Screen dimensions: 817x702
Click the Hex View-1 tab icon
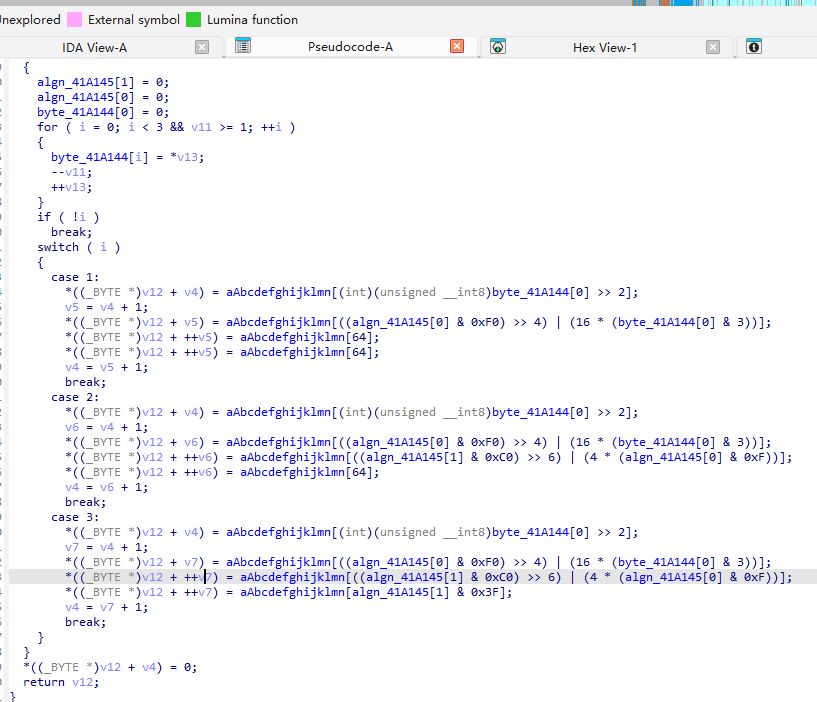tap(498, 47)
